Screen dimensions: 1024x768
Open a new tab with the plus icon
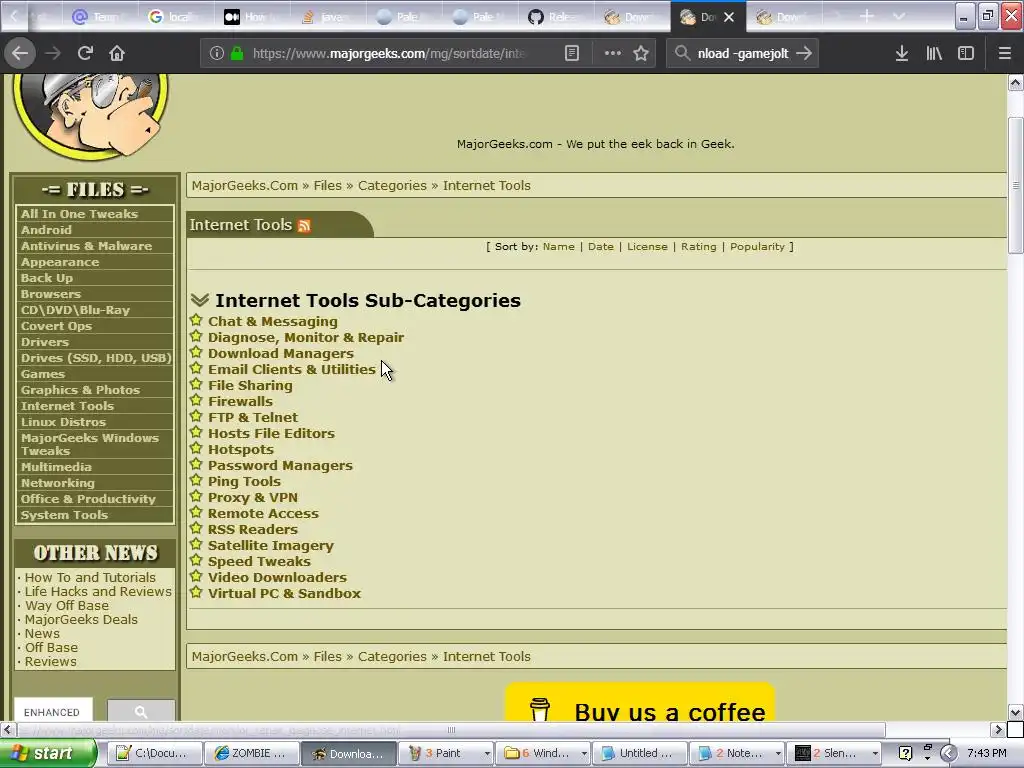(867, 16)
